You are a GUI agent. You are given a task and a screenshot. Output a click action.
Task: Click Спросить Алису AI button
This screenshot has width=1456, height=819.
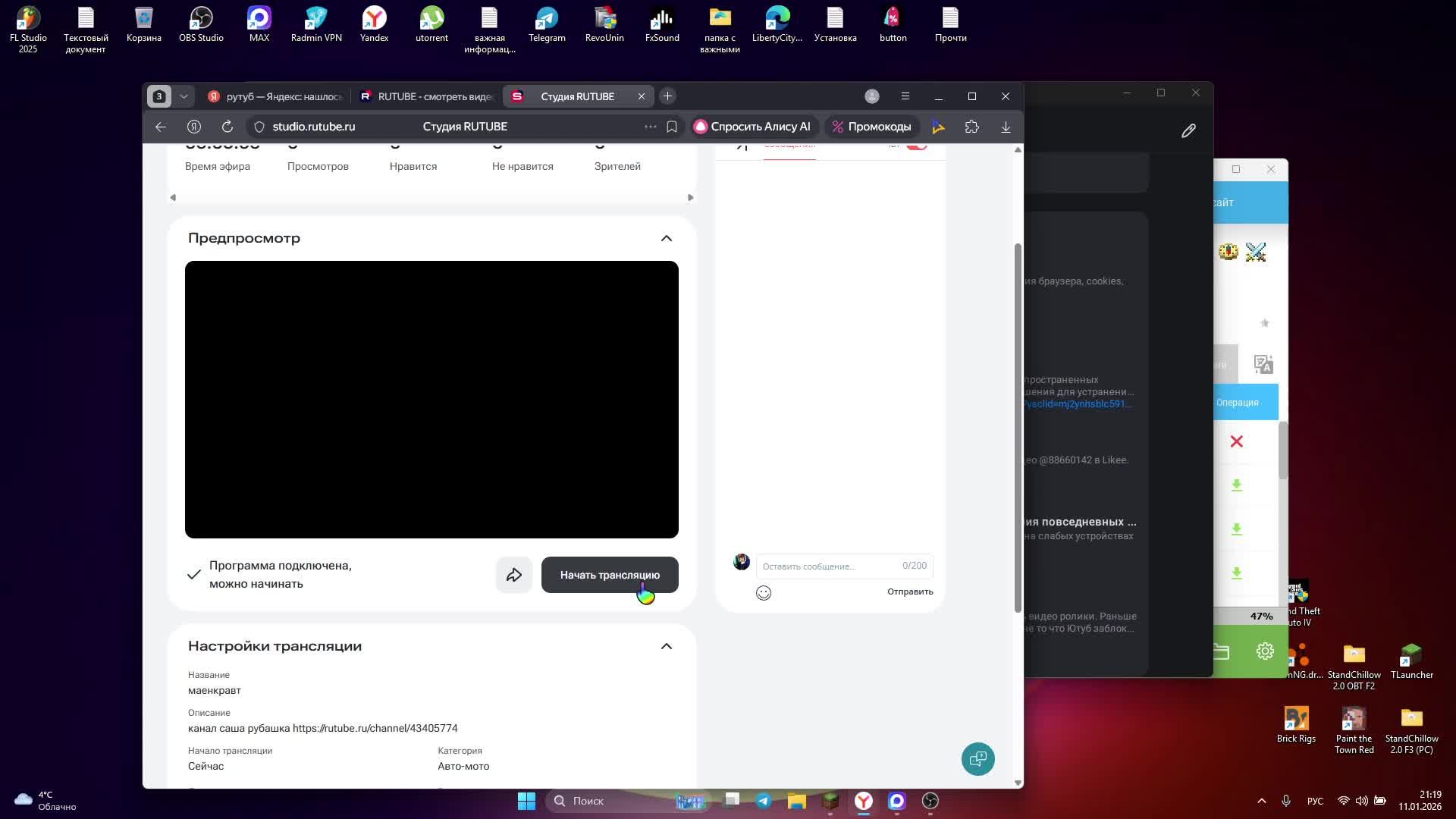tap(753, 127)
